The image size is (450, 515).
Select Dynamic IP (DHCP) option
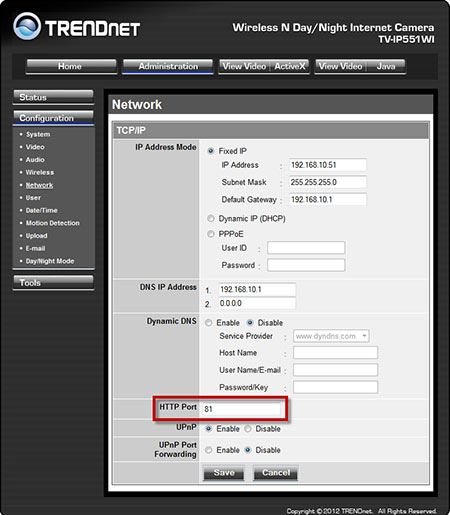[x=211, y=219]
